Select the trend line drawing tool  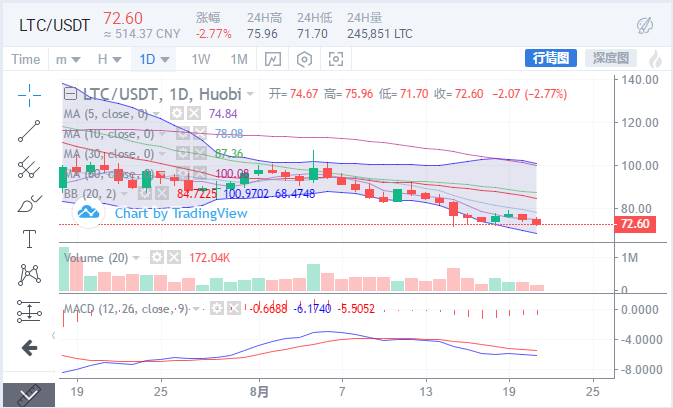(29, 131)
